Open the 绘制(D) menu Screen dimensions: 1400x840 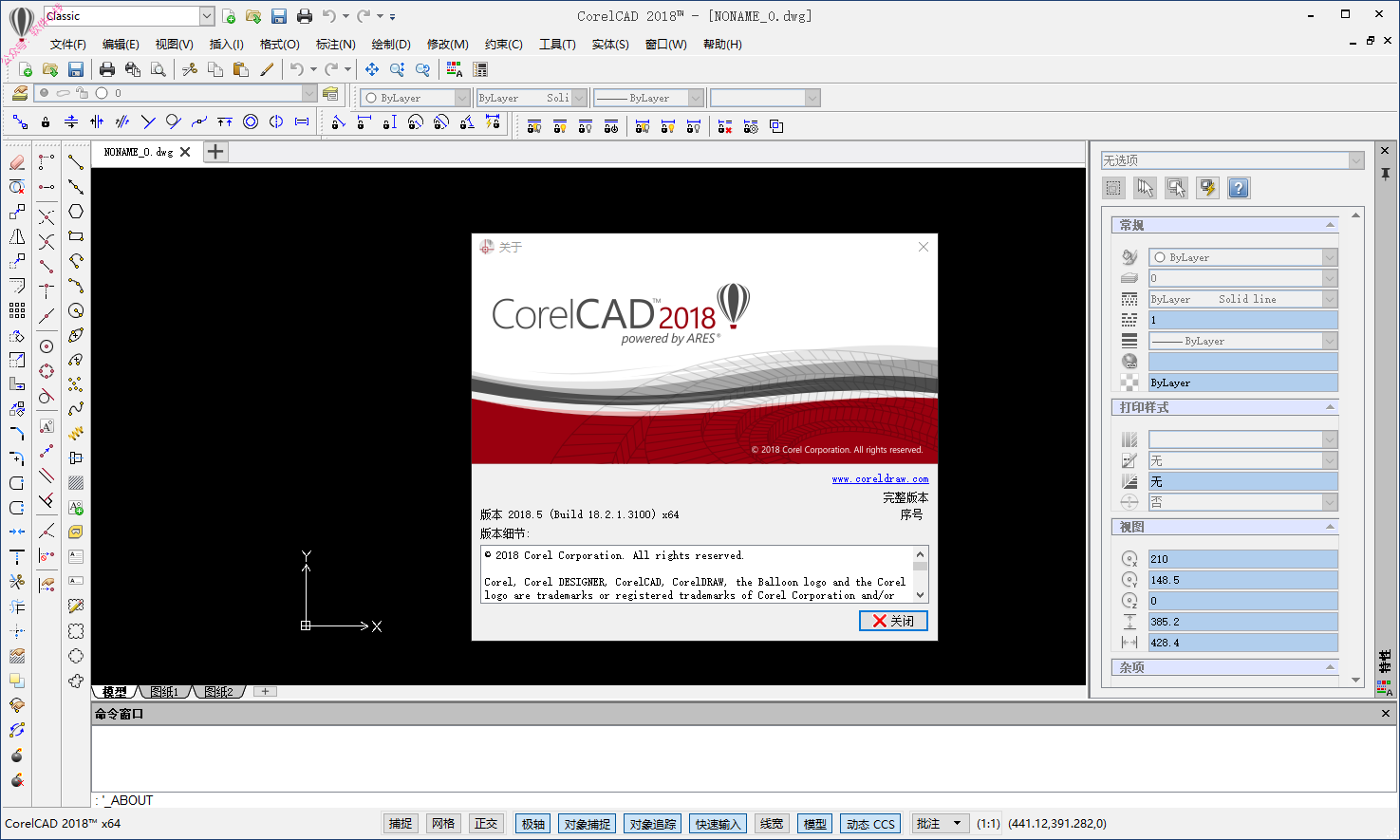click(x=391, y=45)
